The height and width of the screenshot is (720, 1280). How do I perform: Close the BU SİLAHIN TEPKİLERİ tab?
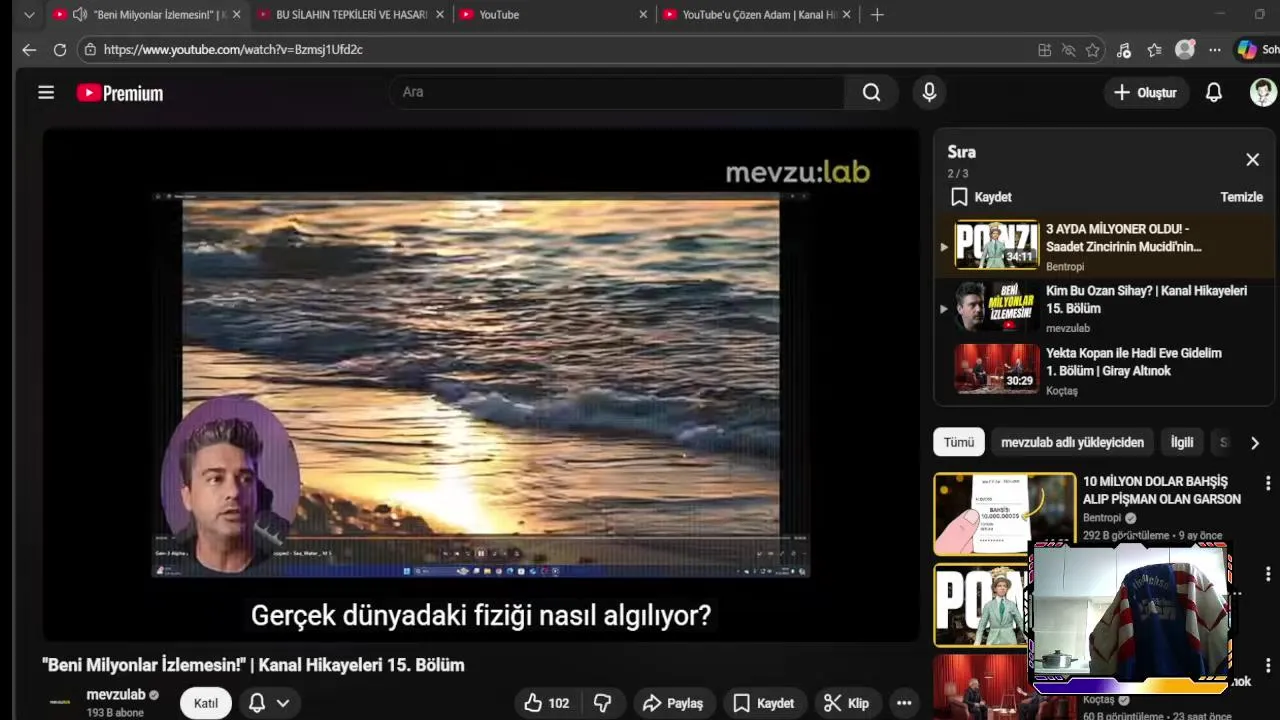[x=439, y=15]
